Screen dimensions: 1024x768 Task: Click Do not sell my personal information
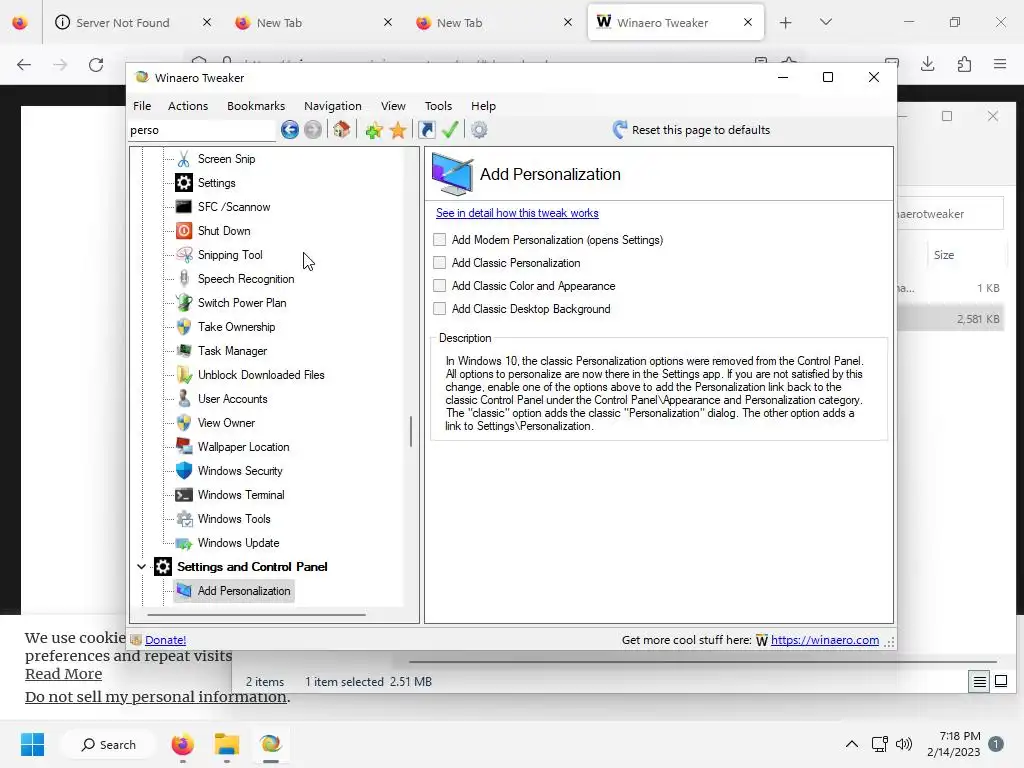click(x=156, y=697)
